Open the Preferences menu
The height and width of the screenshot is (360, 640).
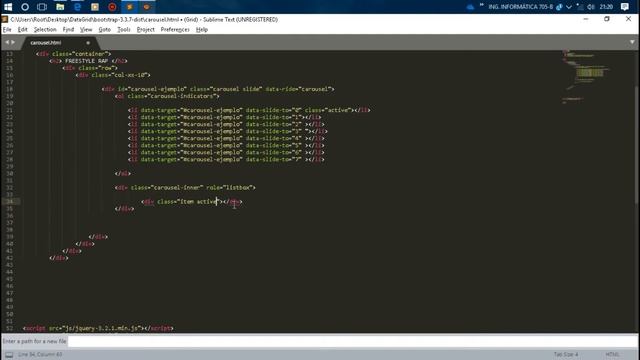pos(175,29)
